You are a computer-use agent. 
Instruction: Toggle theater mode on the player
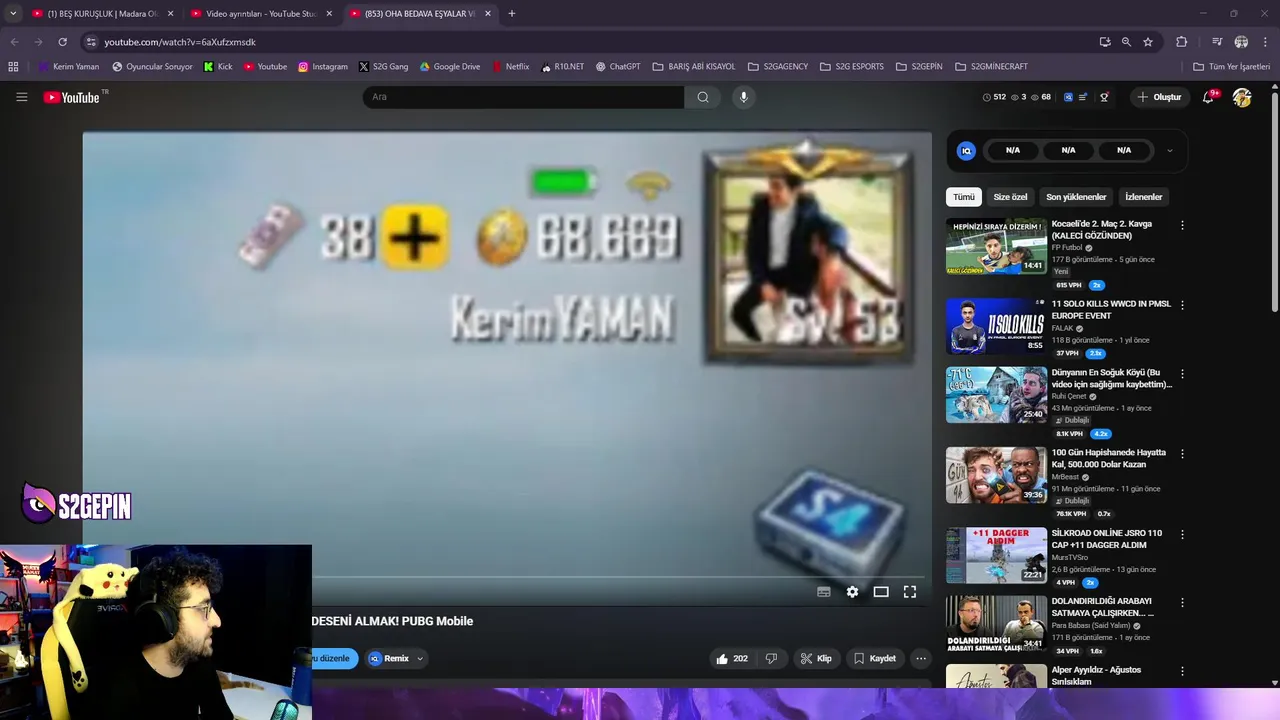[881, 592]
